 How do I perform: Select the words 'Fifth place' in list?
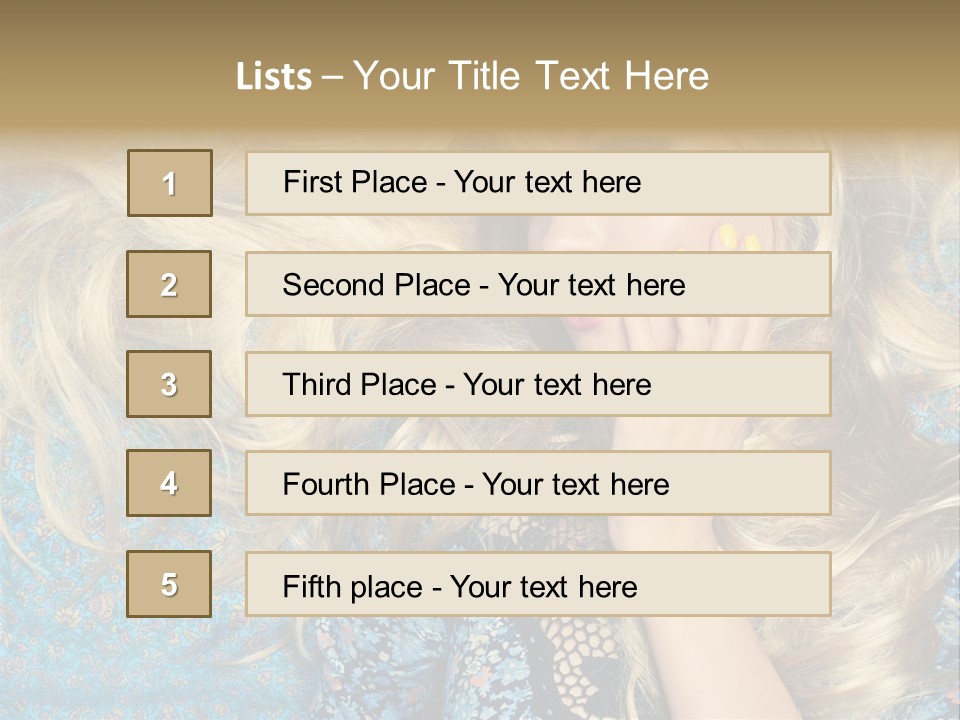353,587
